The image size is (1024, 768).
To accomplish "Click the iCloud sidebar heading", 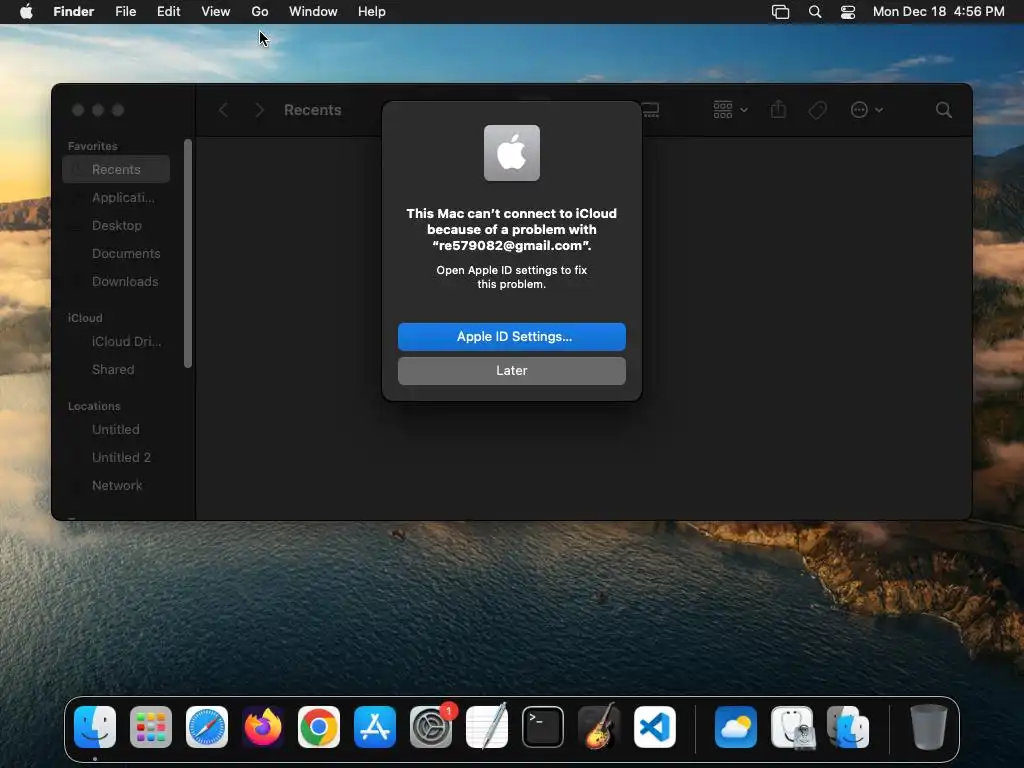I will coord(85,318).
